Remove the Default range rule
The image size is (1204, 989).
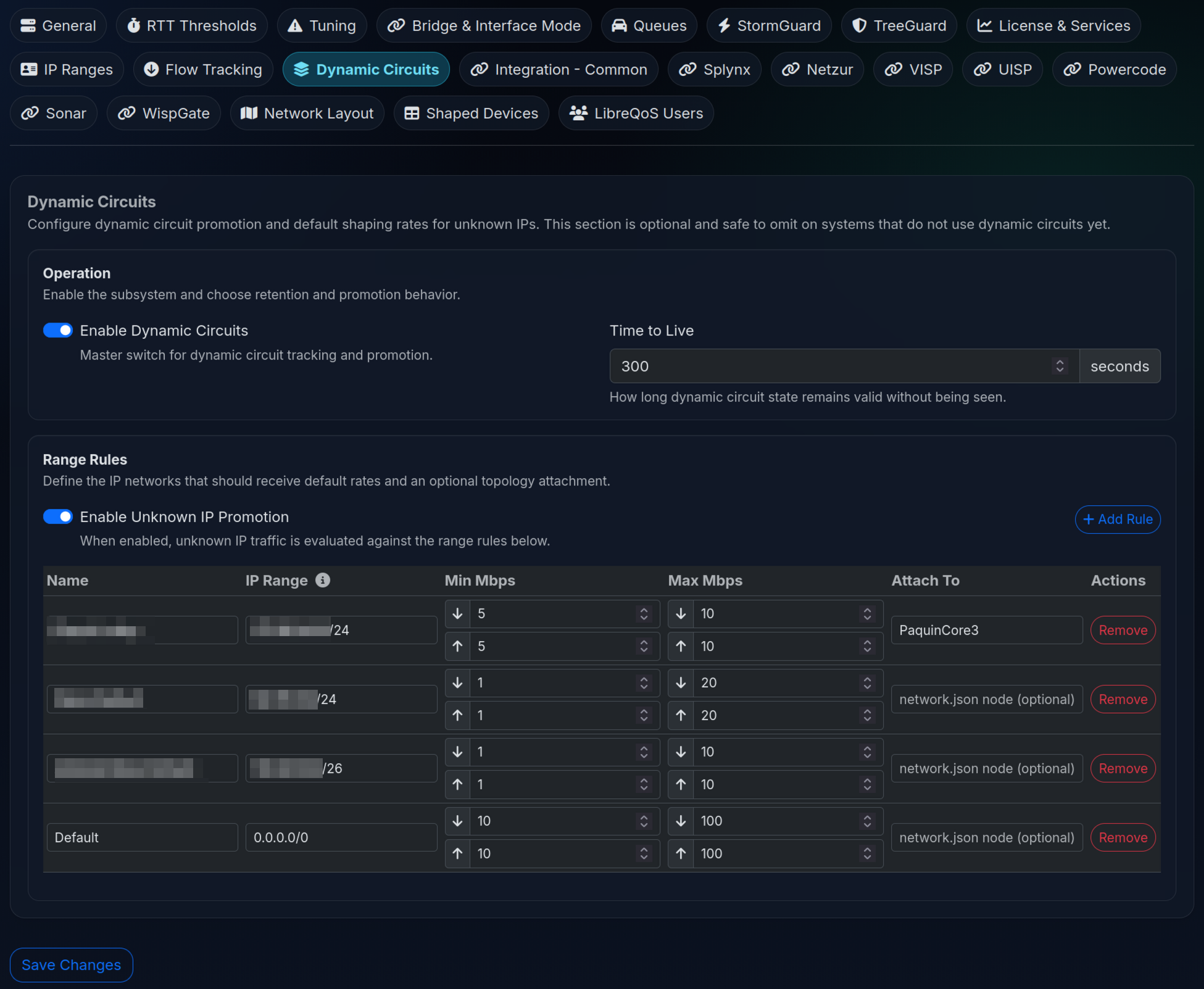(x=1123, y=838)
